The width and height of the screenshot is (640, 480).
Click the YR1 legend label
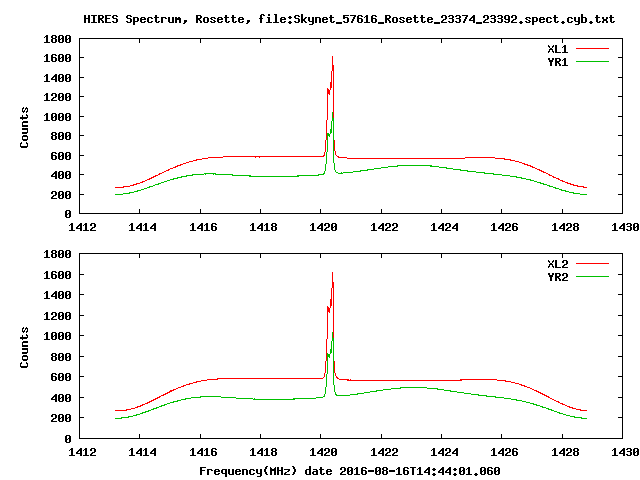point(558,62)
